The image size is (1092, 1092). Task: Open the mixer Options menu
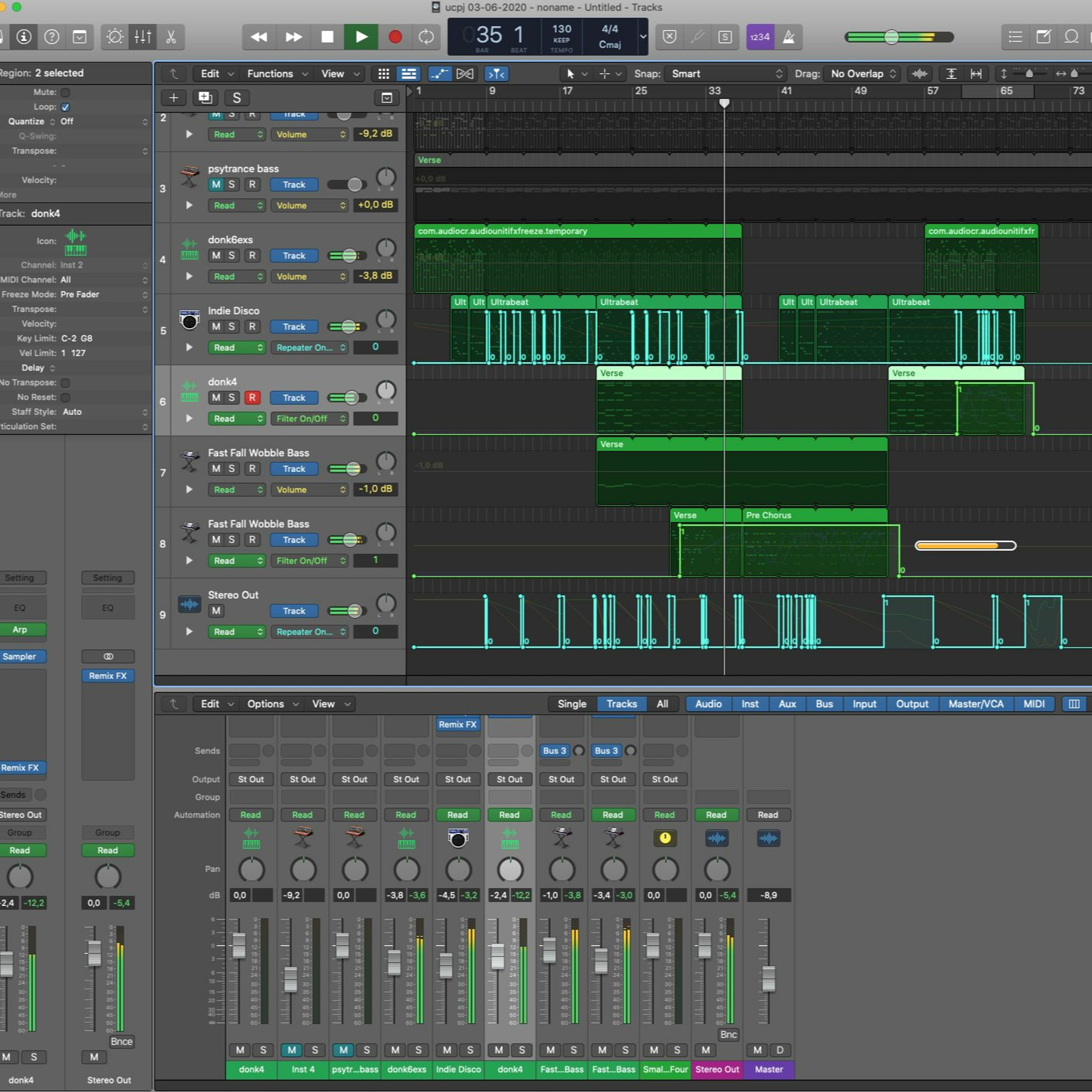tap(272, 704)
